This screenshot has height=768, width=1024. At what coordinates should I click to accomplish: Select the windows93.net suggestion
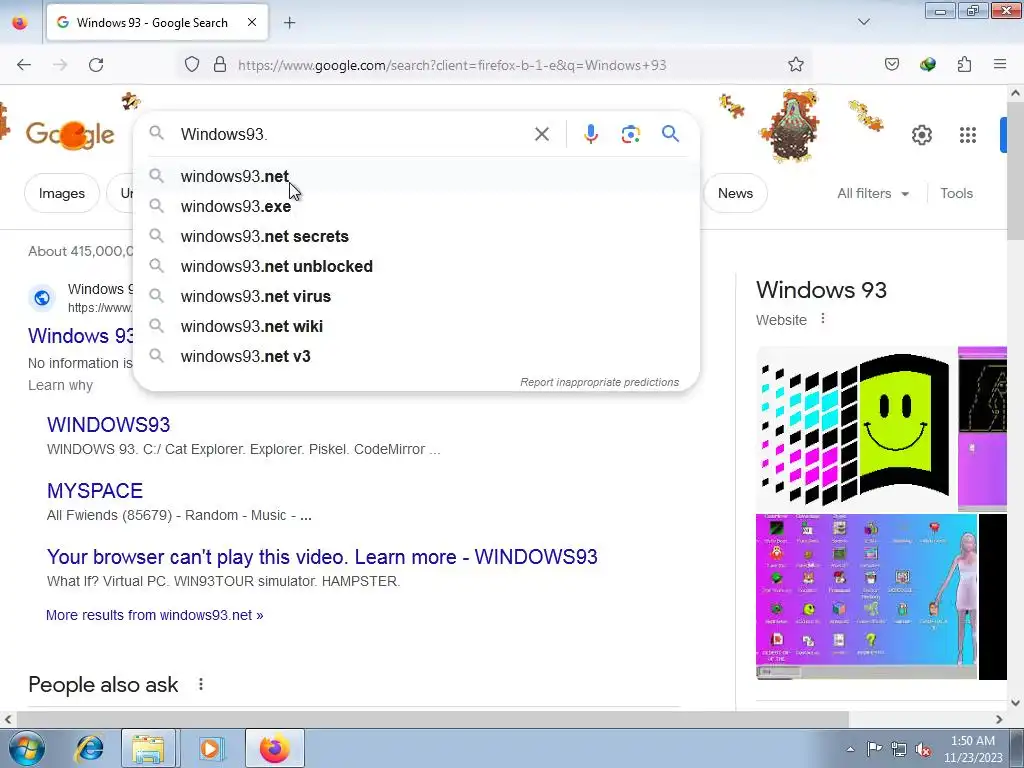pos(417,176)
